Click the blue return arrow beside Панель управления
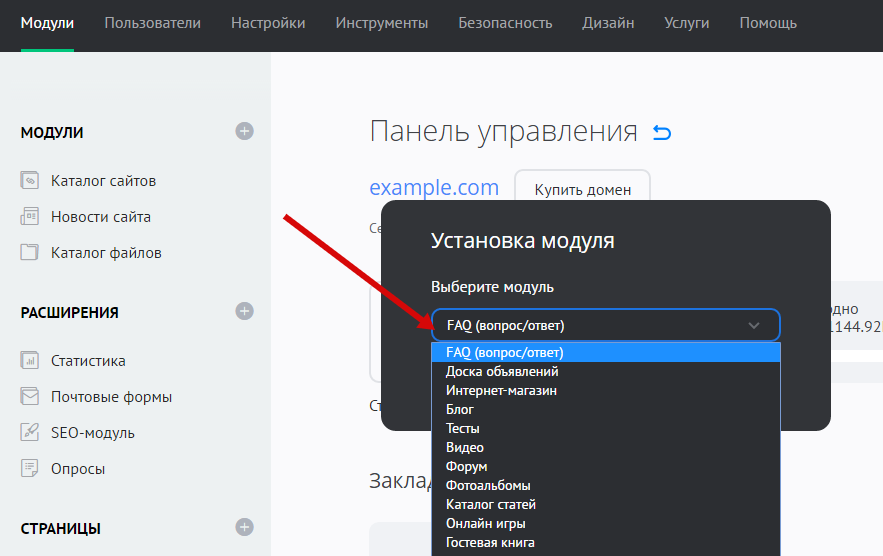This screenshot has width=883, height=556. click(x=662, y=133)
